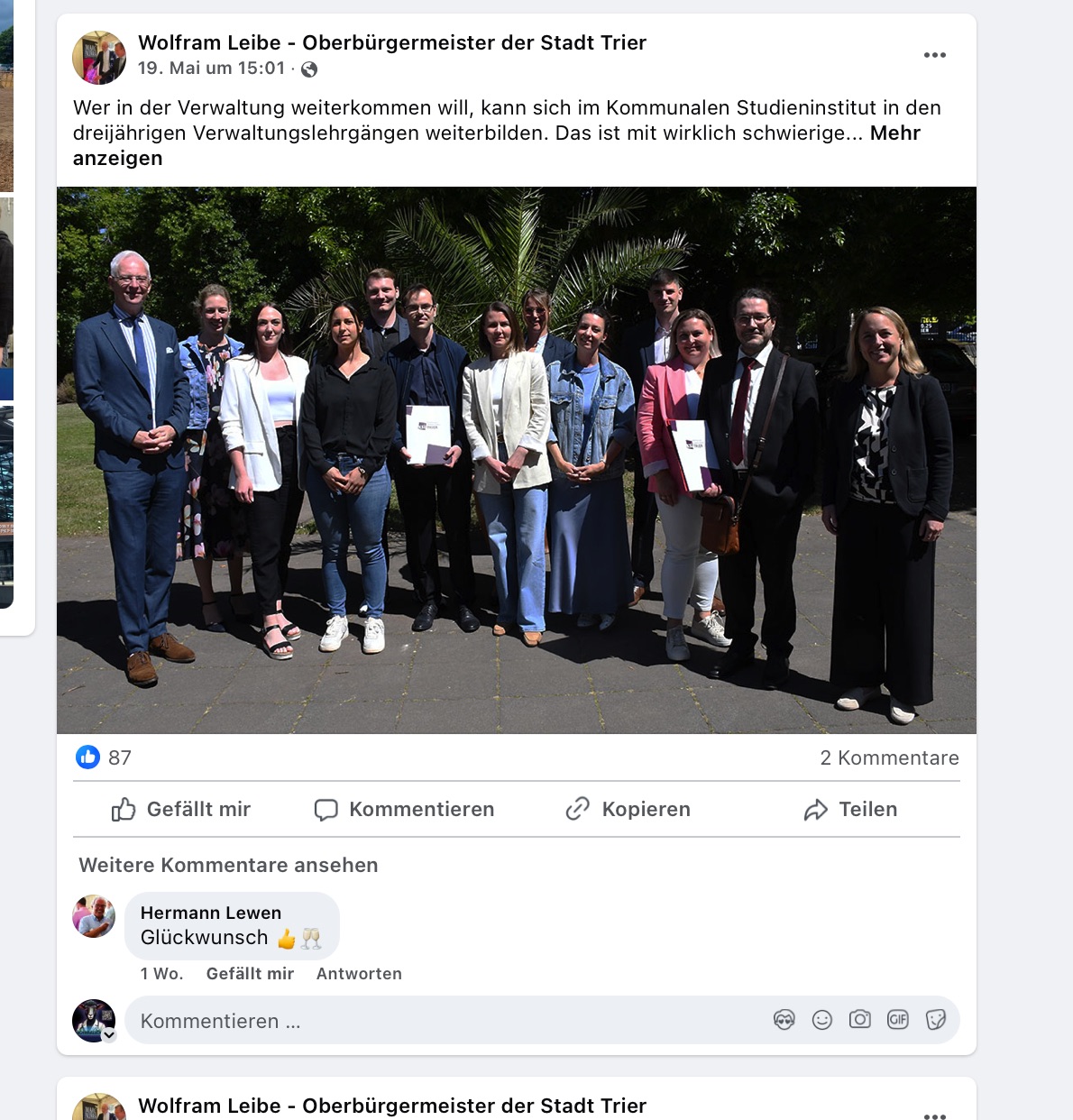1073x1120 pixels.
Task: Expand Weitere Kommentare ansehen
Action: pos(228,866)
